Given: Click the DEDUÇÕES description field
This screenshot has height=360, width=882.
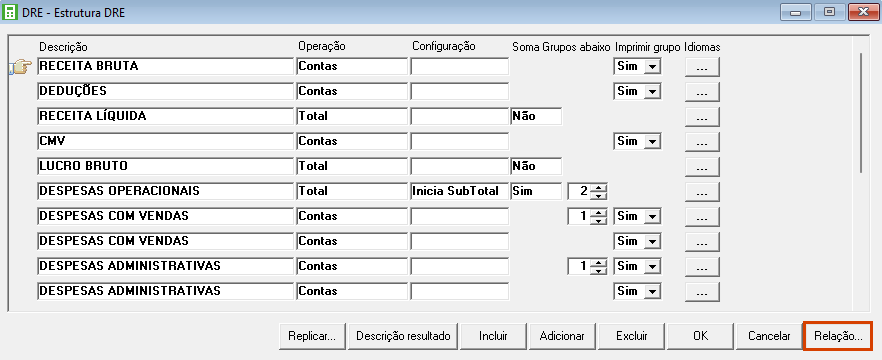Looking at the screenshot, I should click(165, 91).
